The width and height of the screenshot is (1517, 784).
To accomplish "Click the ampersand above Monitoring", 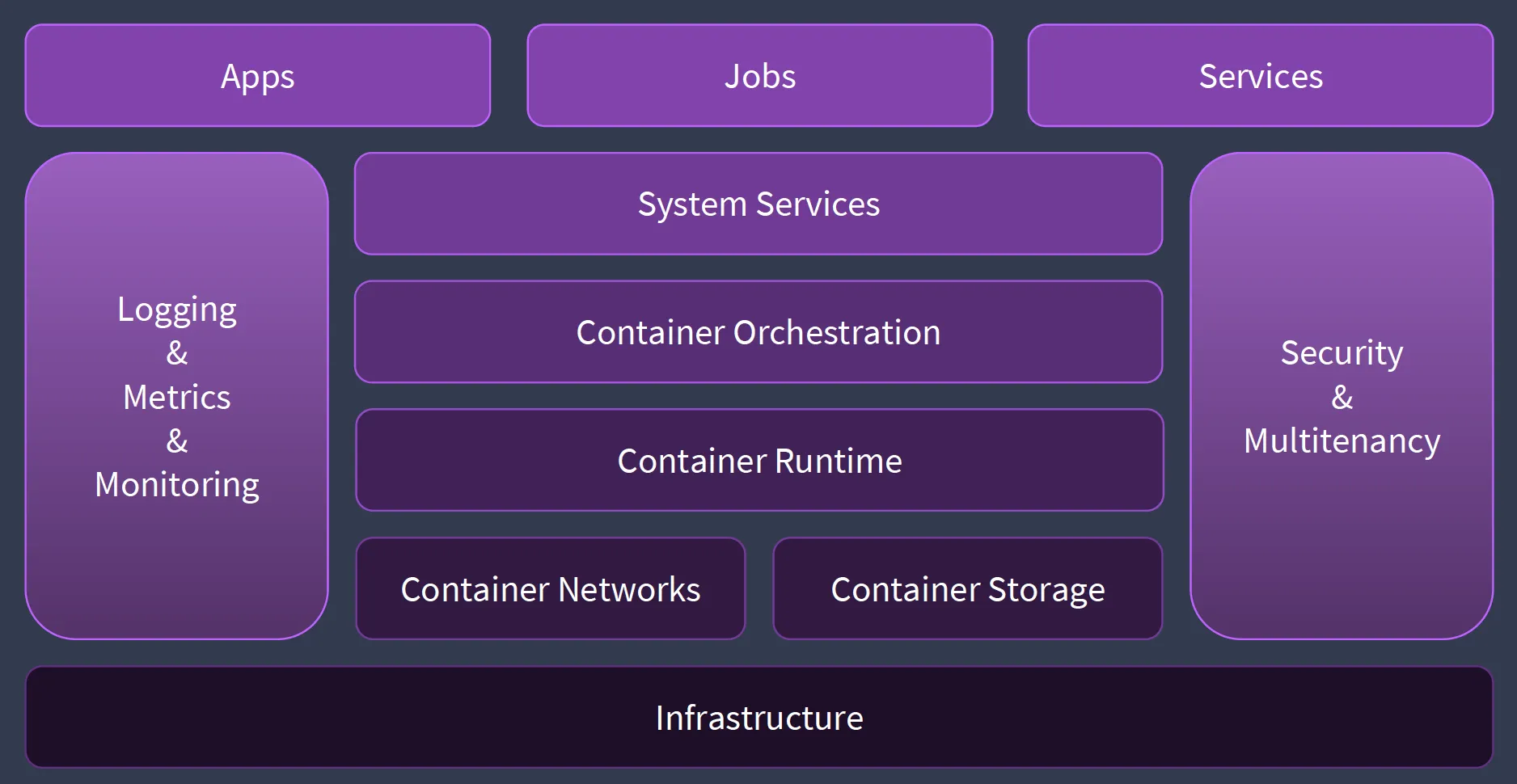I will click(x=177, y=441).
